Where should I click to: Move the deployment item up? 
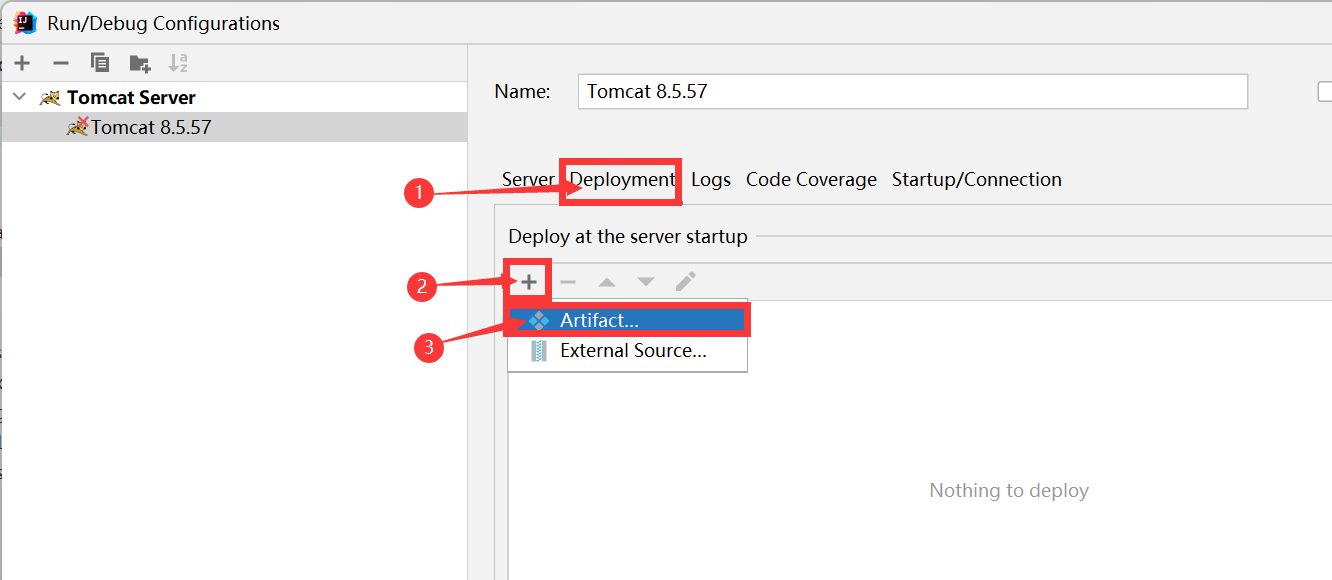pyautogui.click(x=606, y=281)
